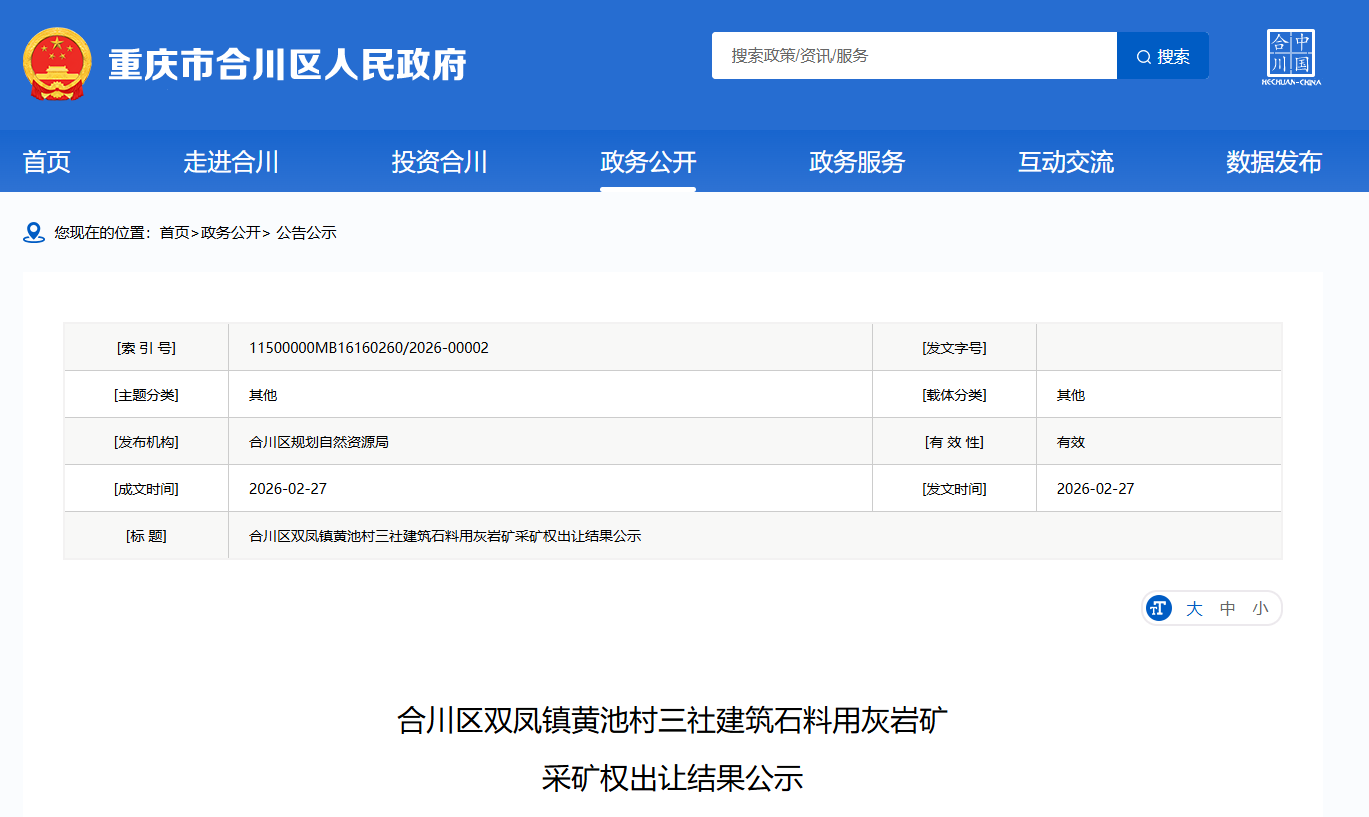The height and width of the screenshot is (817, 1369).
Task: Select medium font size 中
Action: click(1227, 608)
